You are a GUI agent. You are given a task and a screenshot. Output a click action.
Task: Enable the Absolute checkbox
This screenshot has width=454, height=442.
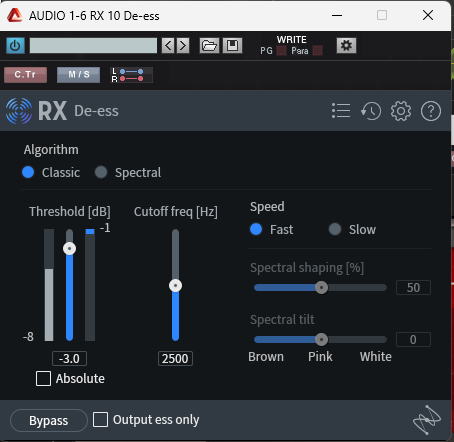point(43,379)
